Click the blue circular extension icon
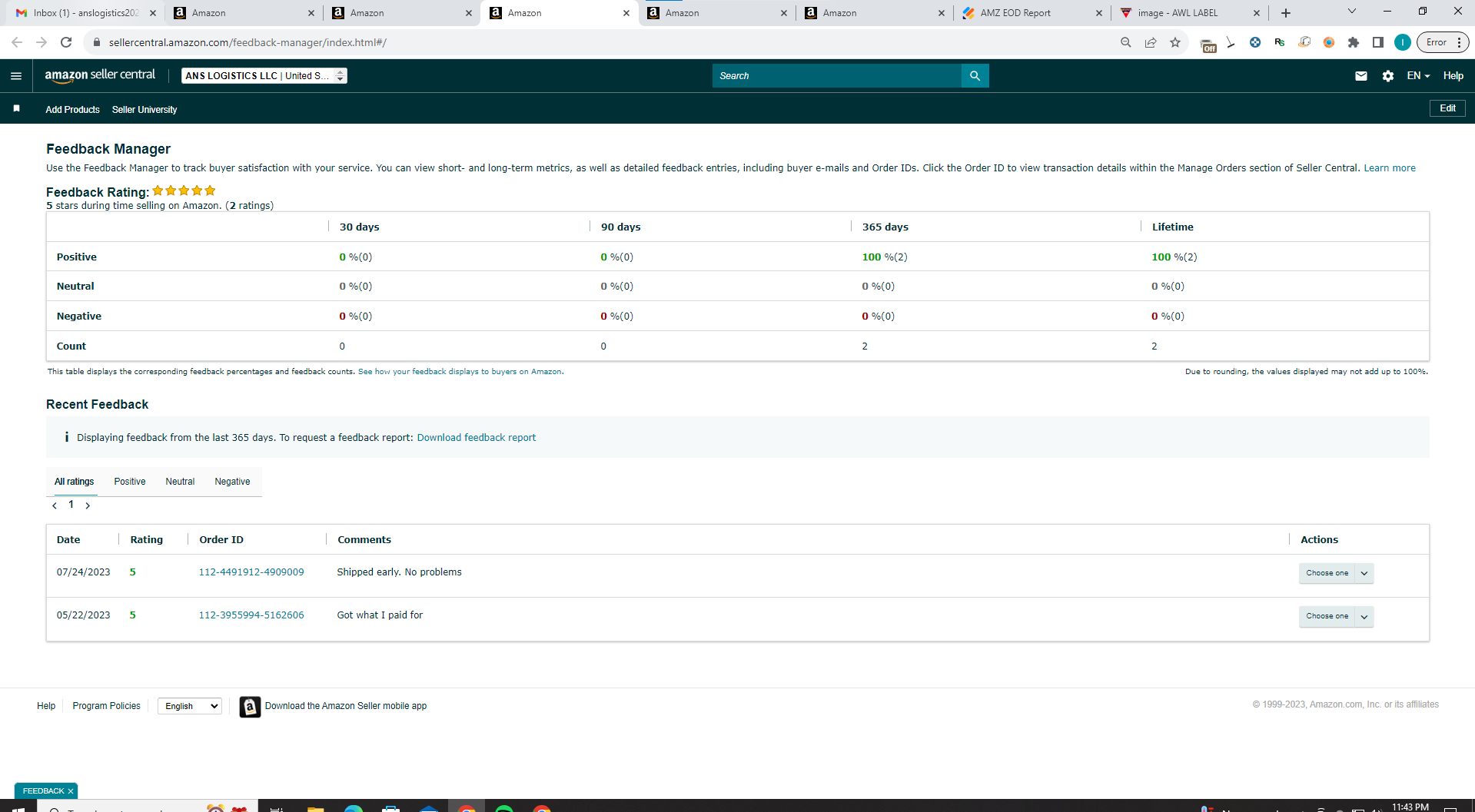 pos(1255,42)
